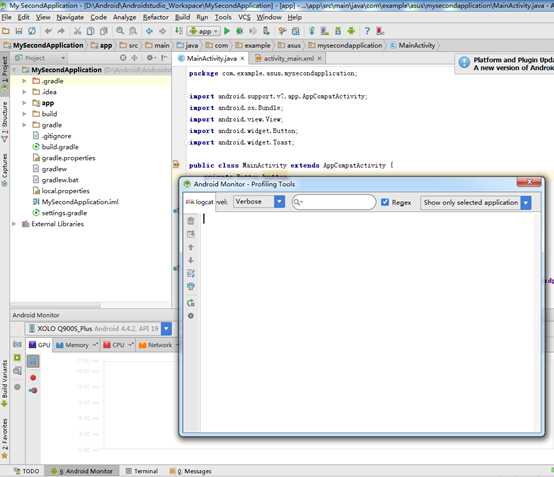Open the Messages tool window button
Viewport: 554px width, 477px height.
(x=190, y=471)
